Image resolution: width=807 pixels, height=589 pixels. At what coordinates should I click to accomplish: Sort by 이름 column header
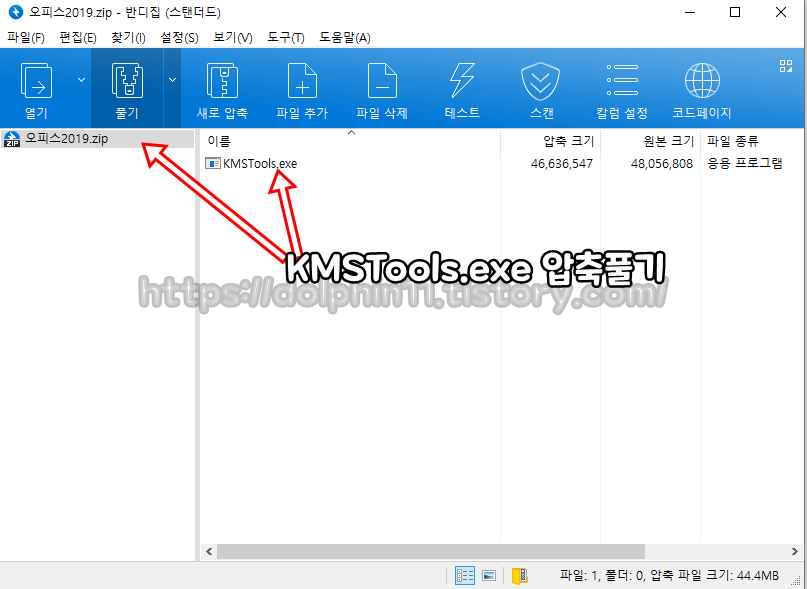click(x=351, y=141)
